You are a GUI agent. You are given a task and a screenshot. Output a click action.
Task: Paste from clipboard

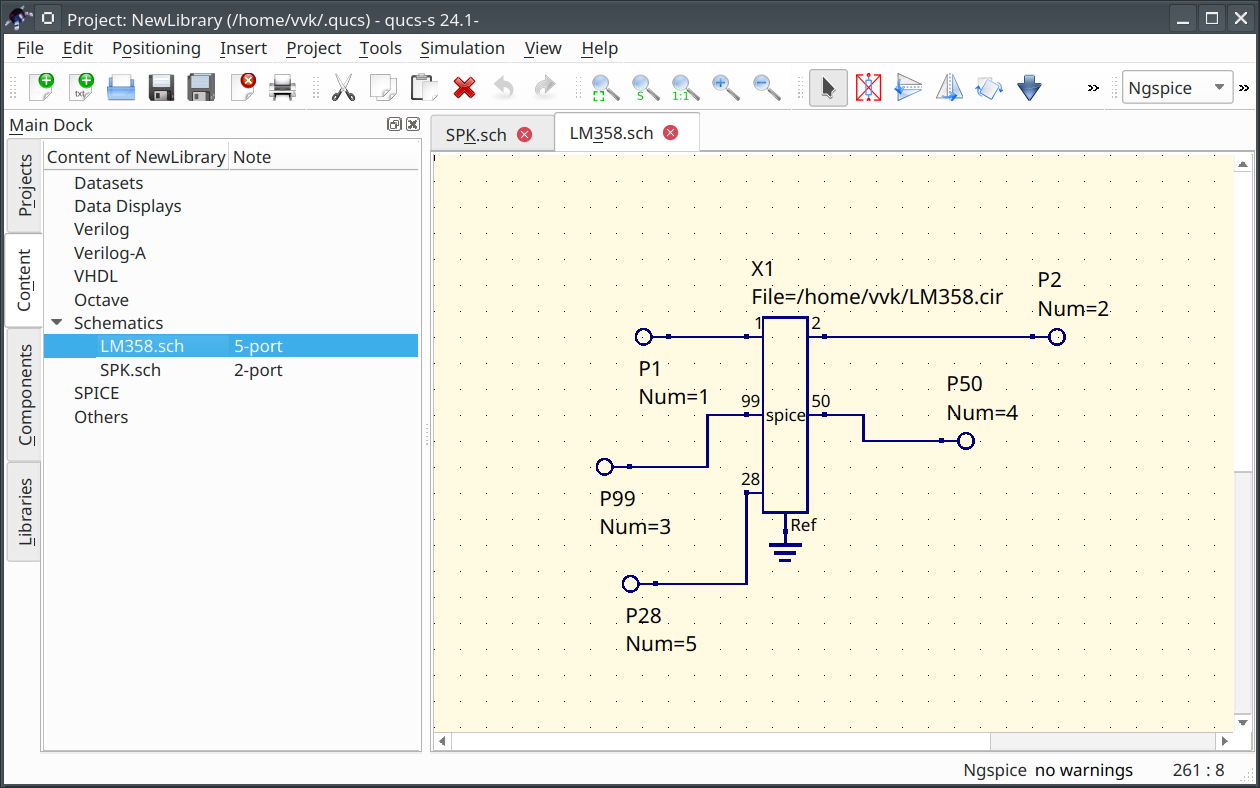tap(424, 88)
